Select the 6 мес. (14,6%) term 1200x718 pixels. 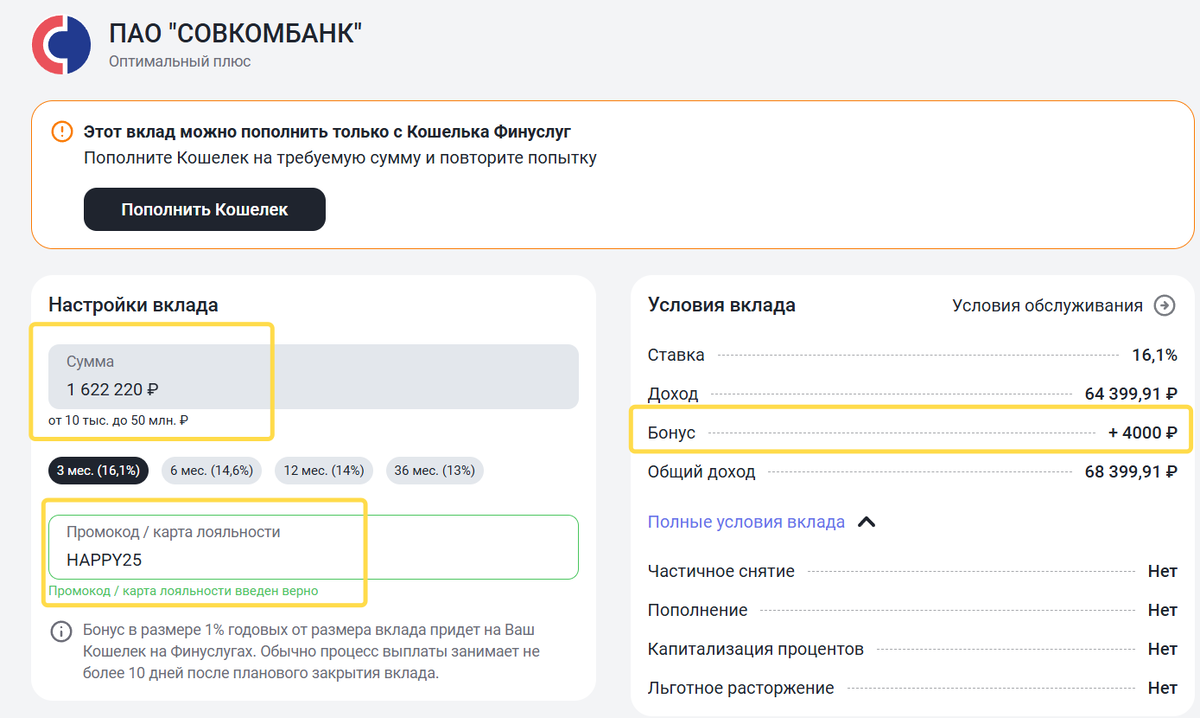(211, 470)
